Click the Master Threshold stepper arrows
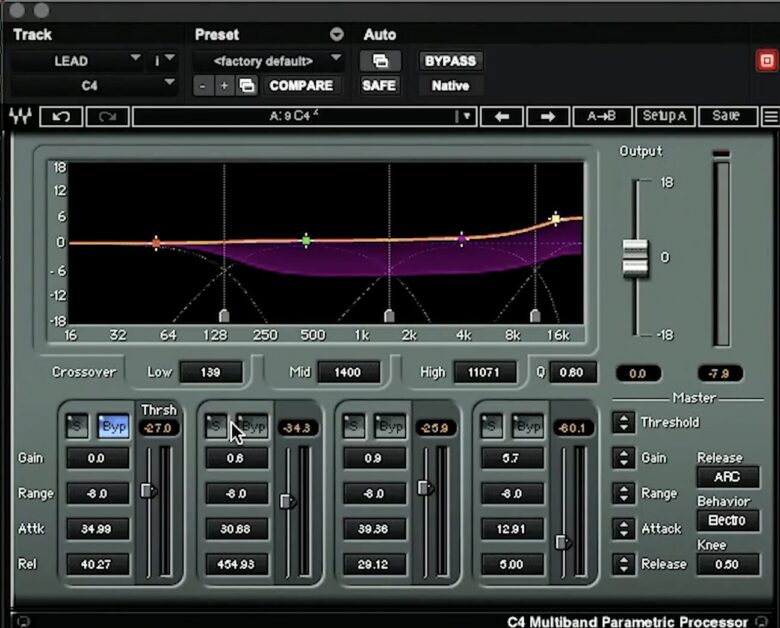780x628 pixels. [x=624, y=422]
